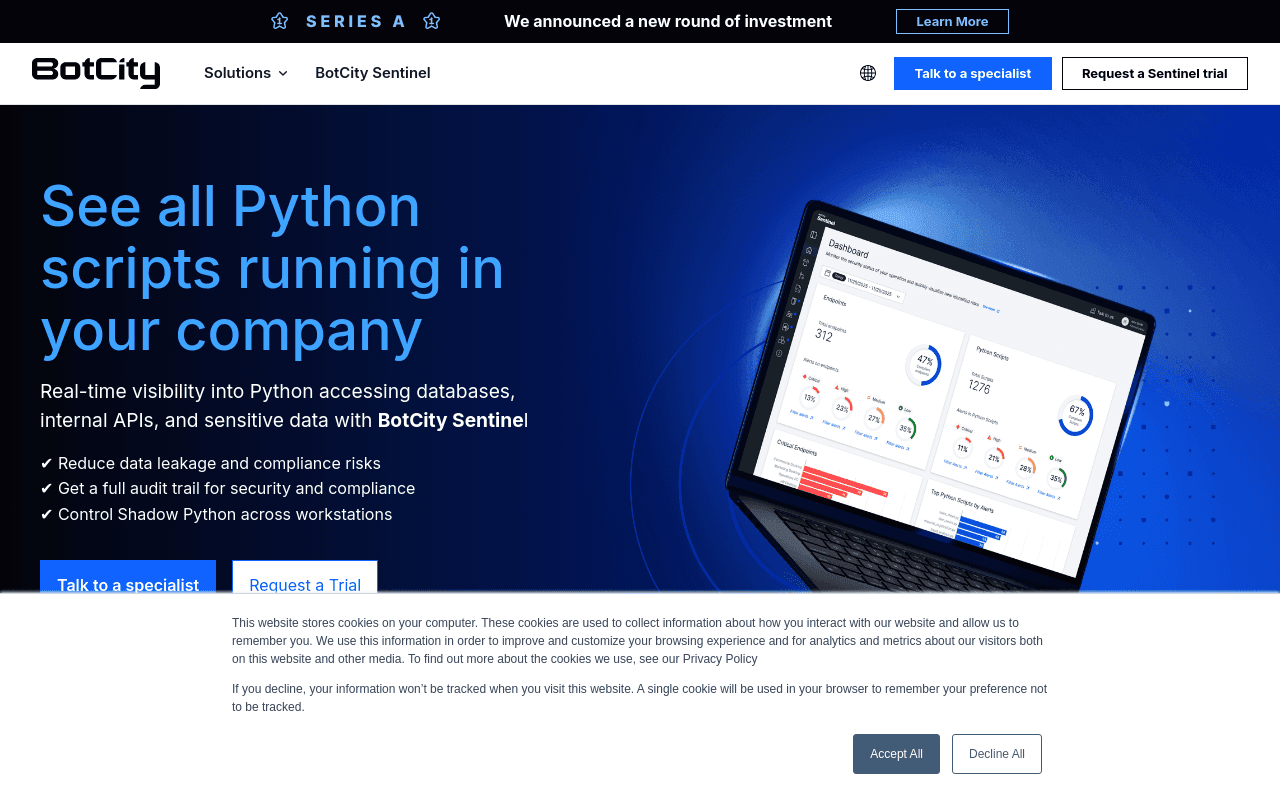Choose Decline All cookies
Viewport: 1280px width, 800px height.
[997, 754]
